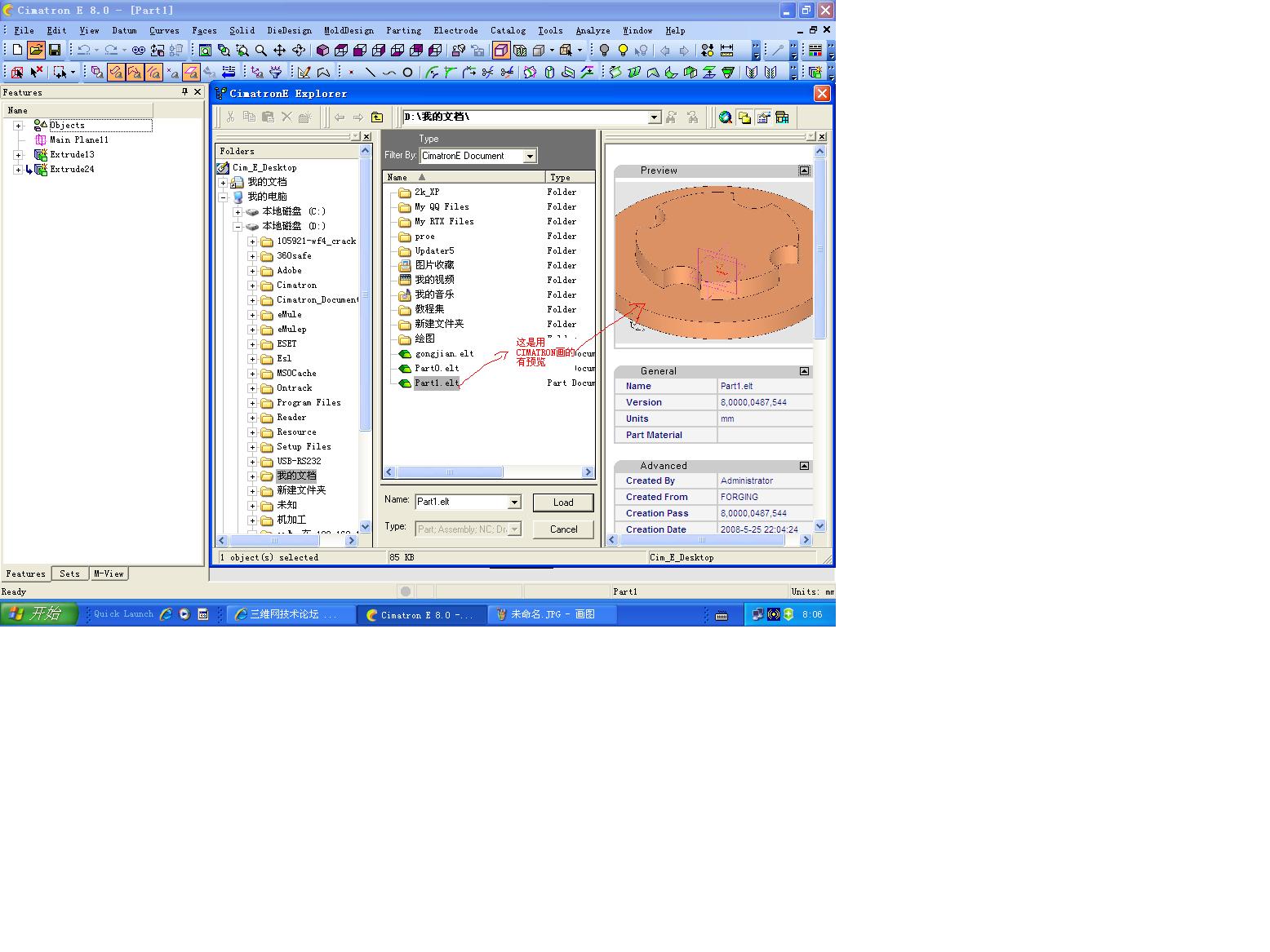Click the Undo arrow icon

[83, 50]
